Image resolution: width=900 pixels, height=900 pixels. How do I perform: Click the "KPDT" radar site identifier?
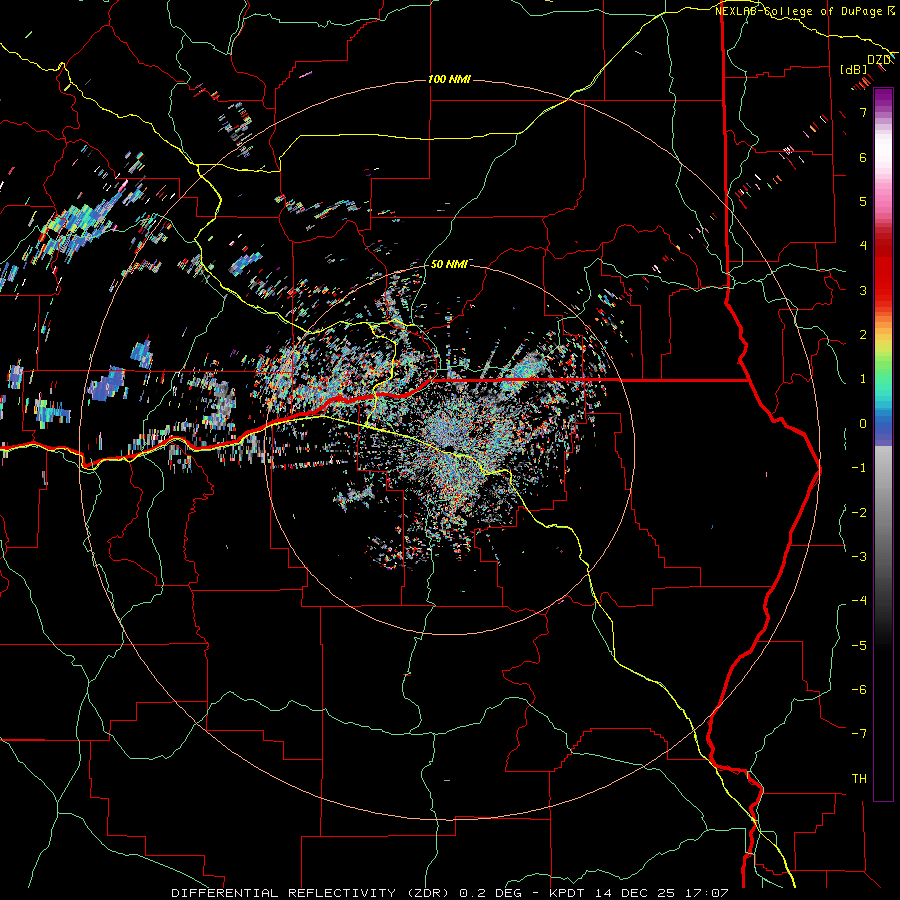coord(568,893)
